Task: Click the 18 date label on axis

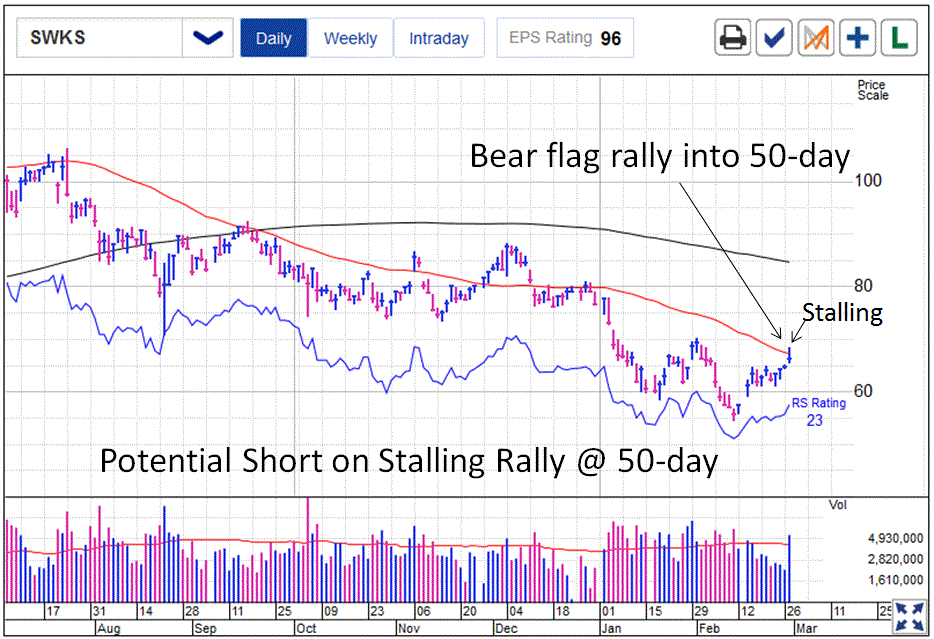Action: coord(562,611)
